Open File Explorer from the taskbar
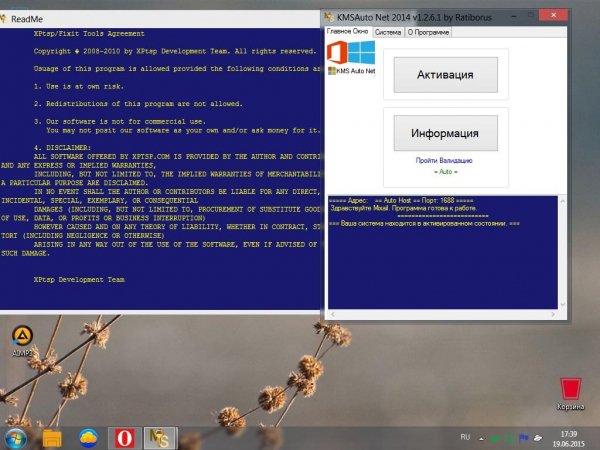Image resolution: width=600 pixels, height=450 pixels. pyautogui.click(x=52, y=439)
